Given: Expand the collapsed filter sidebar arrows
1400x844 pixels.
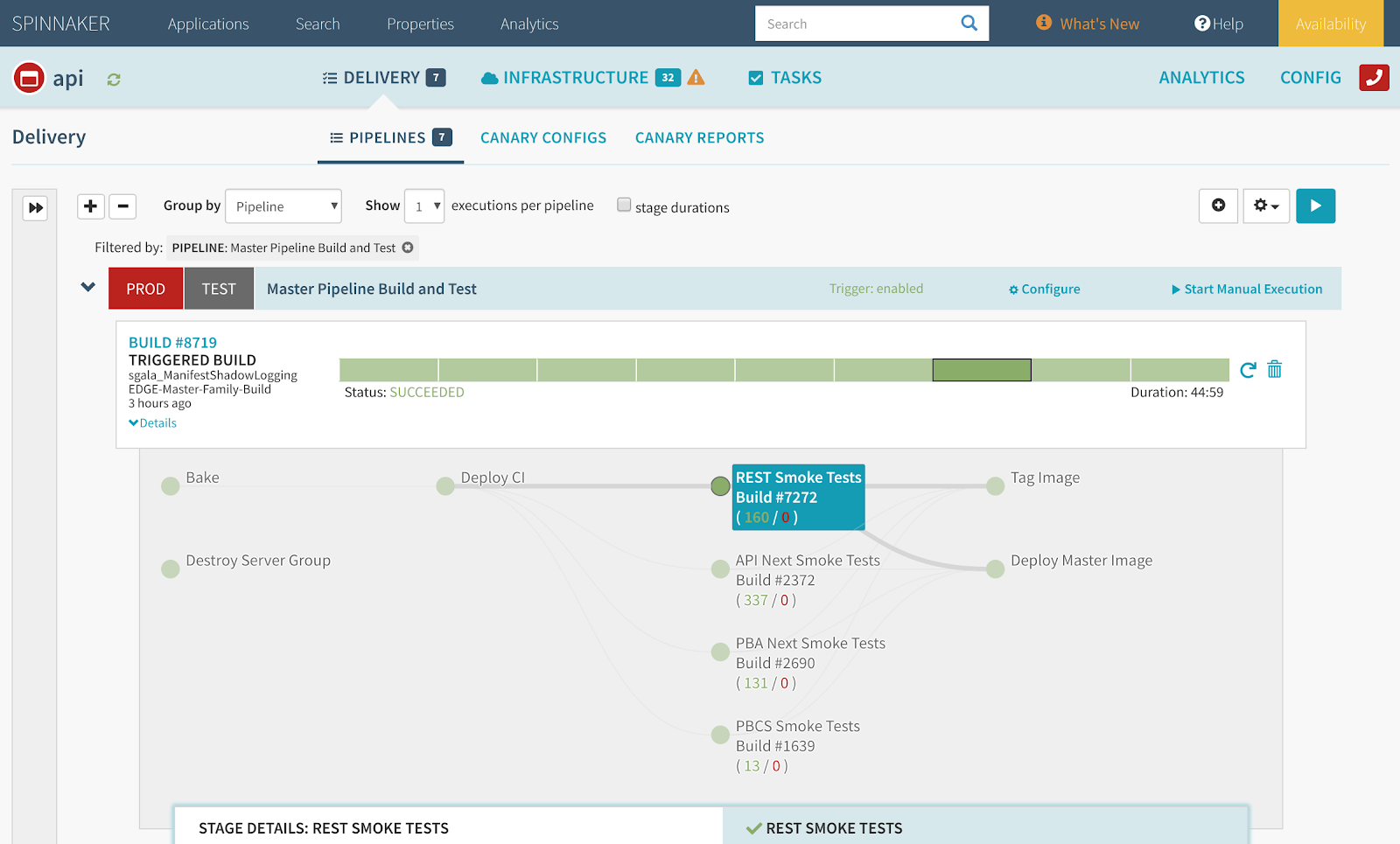Looking at the screenshot, I should tap(35, 208).
